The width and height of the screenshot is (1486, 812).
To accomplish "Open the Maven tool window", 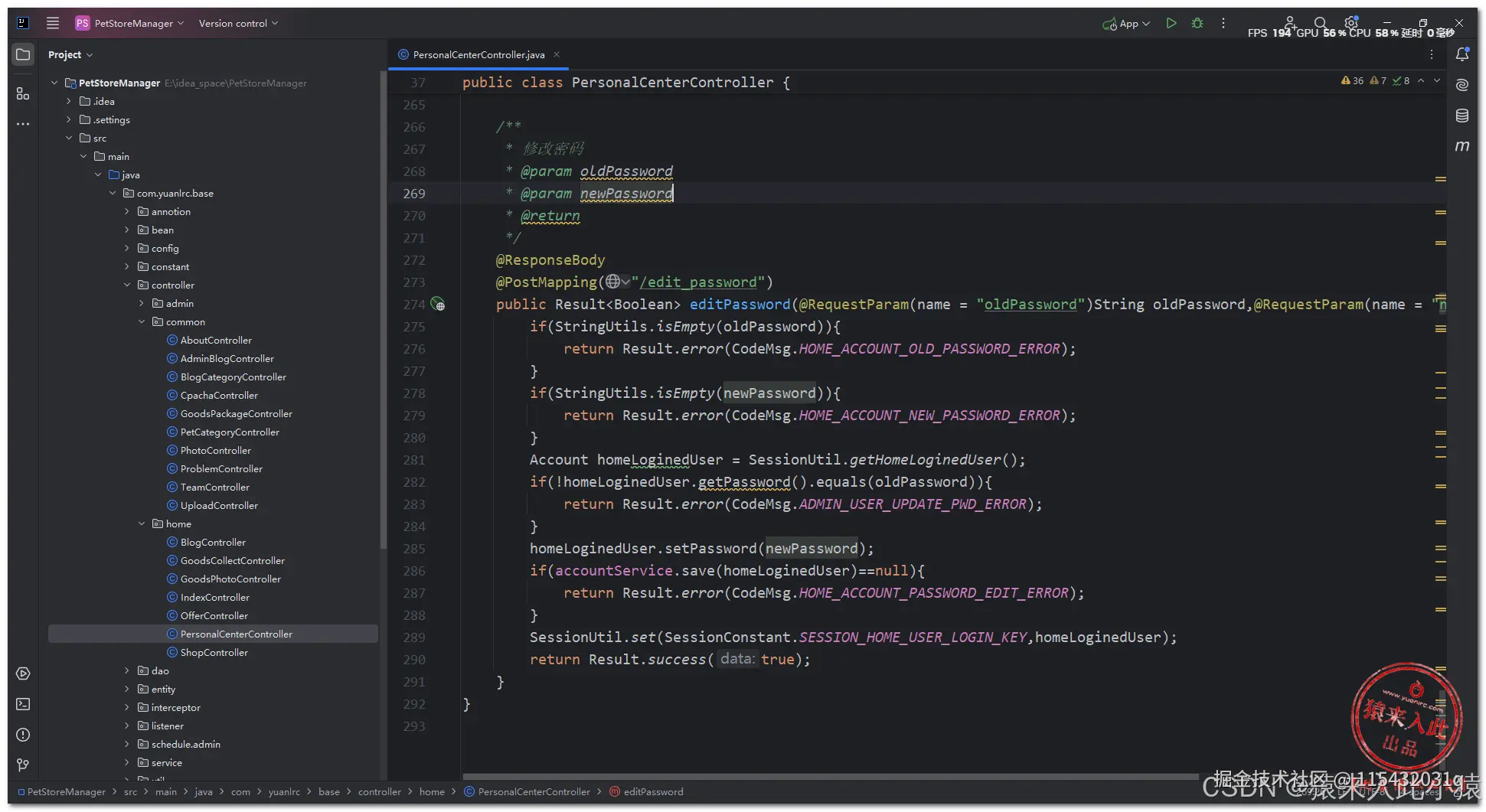I will point(1462,146).
